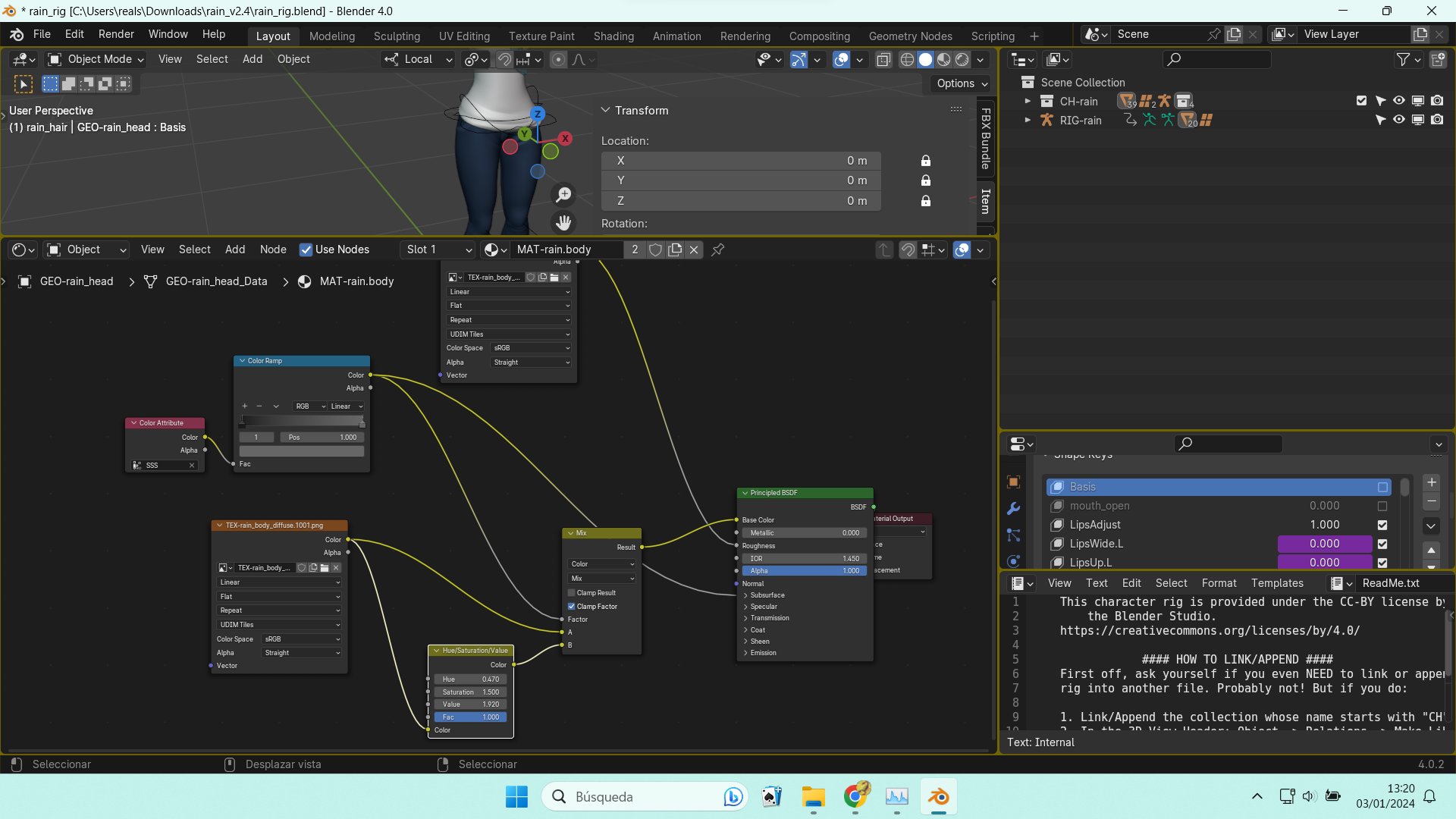This screenshot has height=819, width=1456.
Task: Select rendered viewport shading mode
Action: point(962,59)
